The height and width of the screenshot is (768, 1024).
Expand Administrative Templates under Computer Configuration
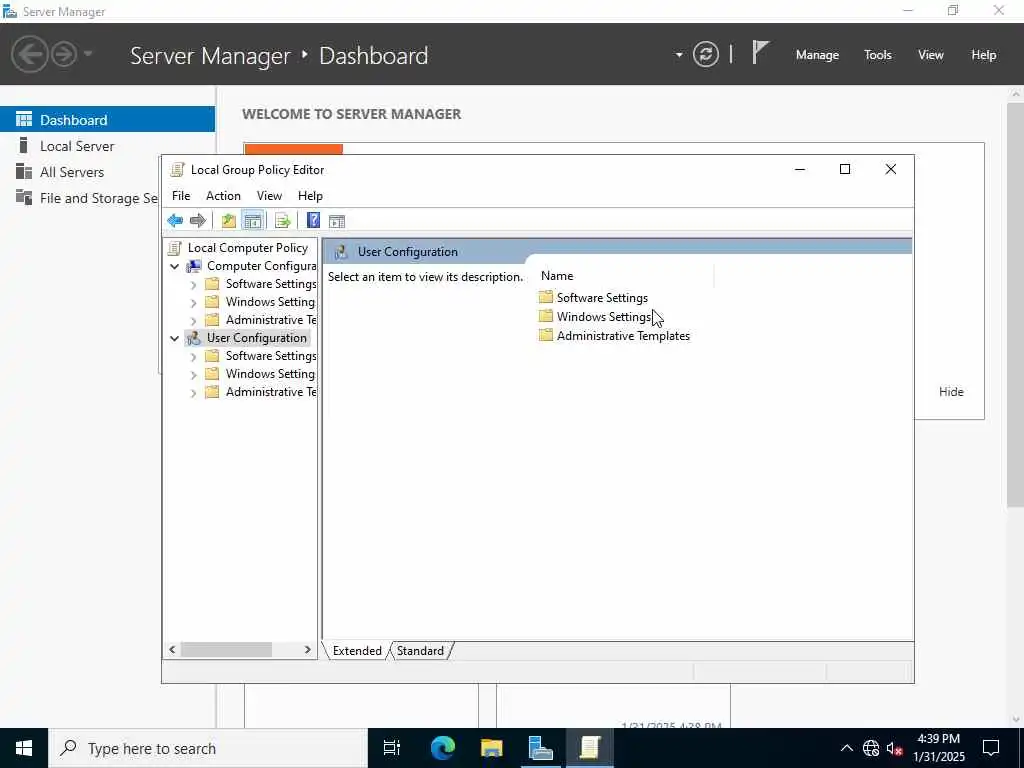coord(193,321)
